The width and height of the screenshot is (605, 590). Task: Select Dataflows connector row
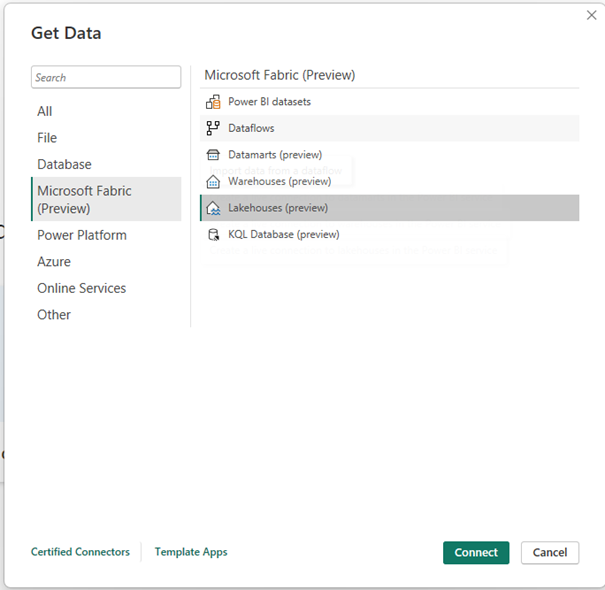tap(389, 128)
